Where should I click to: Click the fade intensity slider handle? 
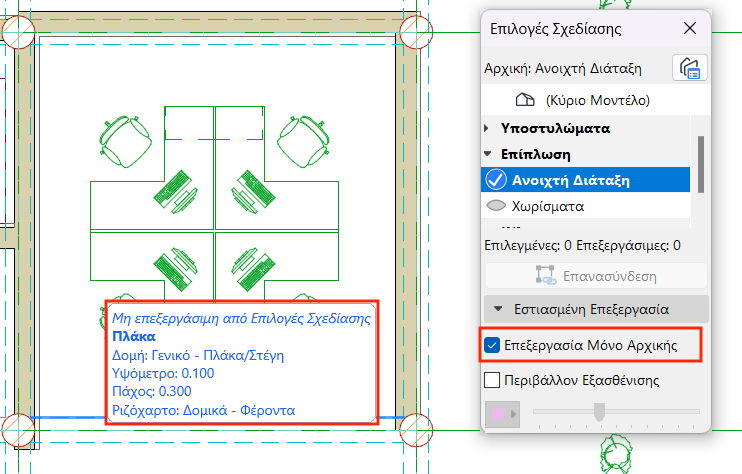click(599, 412)
